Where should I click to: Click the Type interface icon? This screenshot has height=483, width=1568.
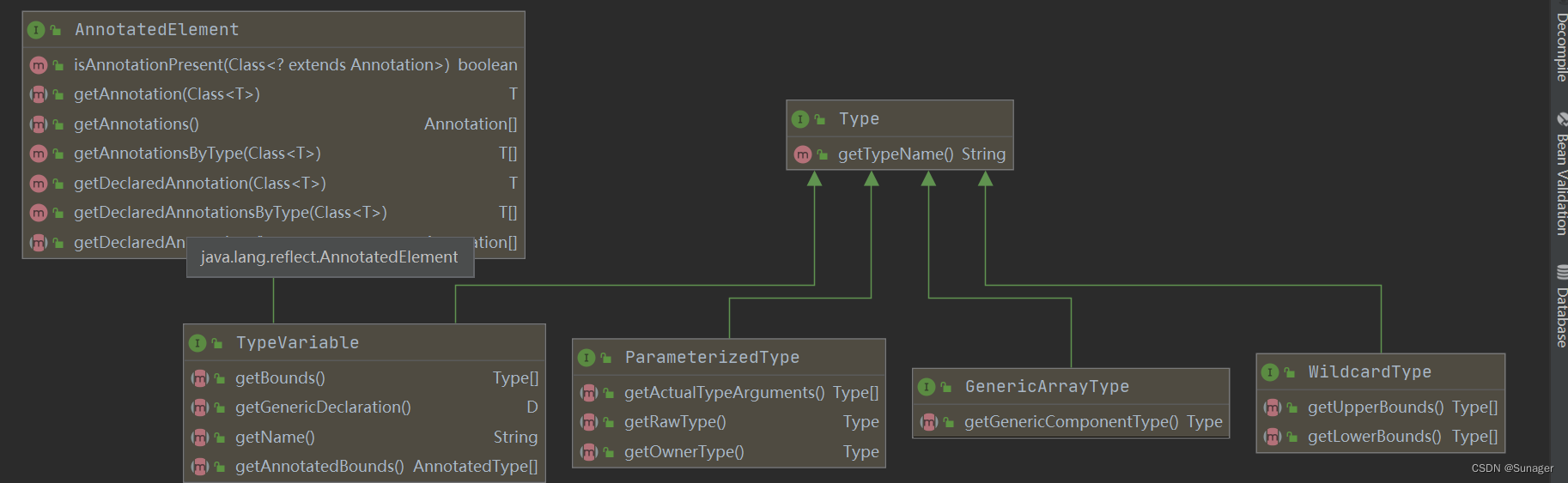click(800, 119)
